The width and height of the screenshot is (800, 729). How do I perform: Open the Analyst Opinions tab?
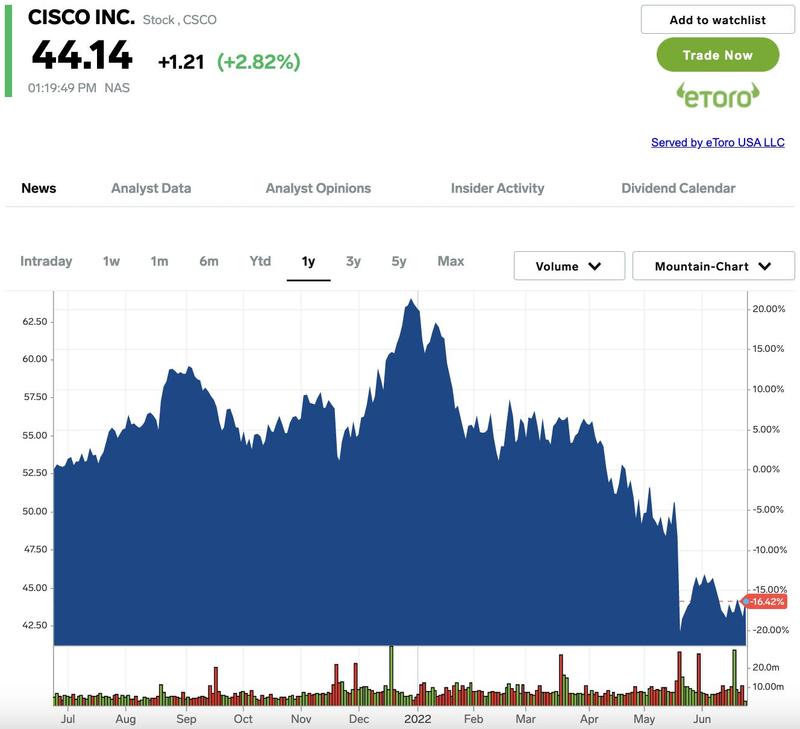click(x=318, y=188)
